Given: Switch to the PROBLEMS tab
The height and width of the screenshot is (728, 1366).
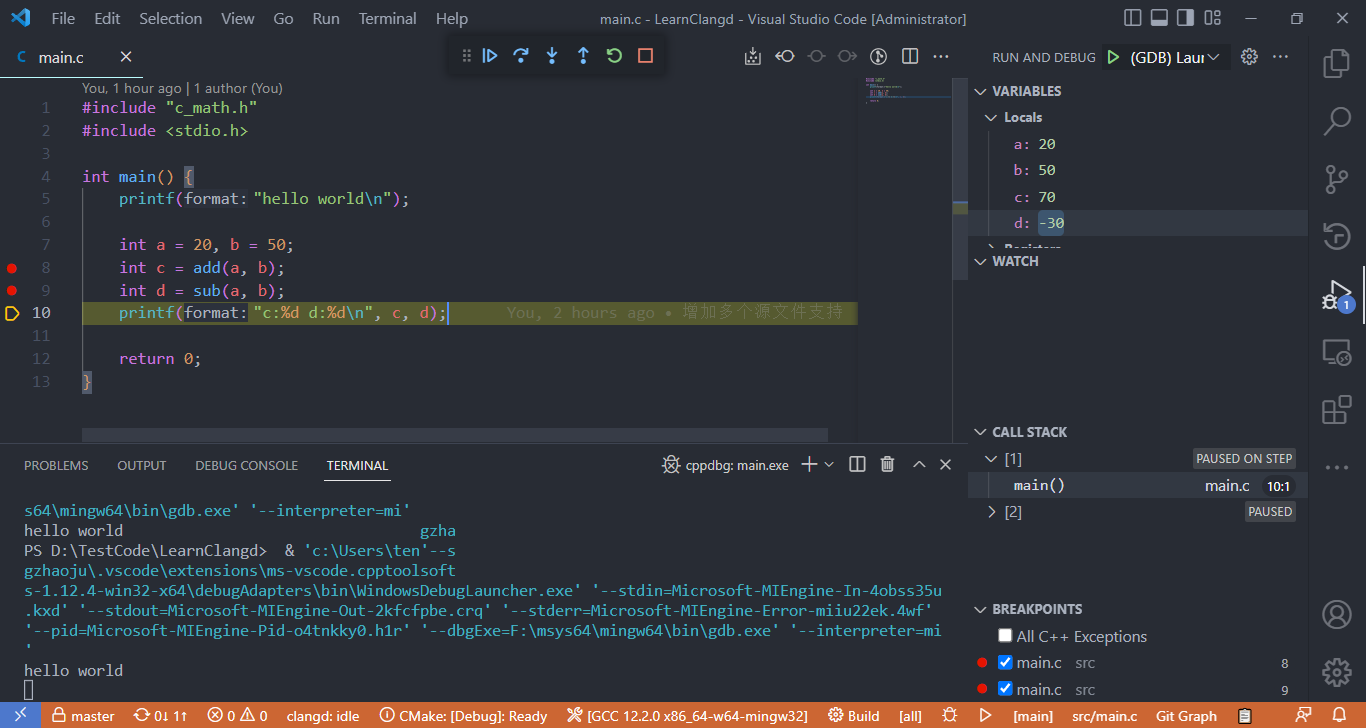Looking at the screenshot, I should coord(56,465).
